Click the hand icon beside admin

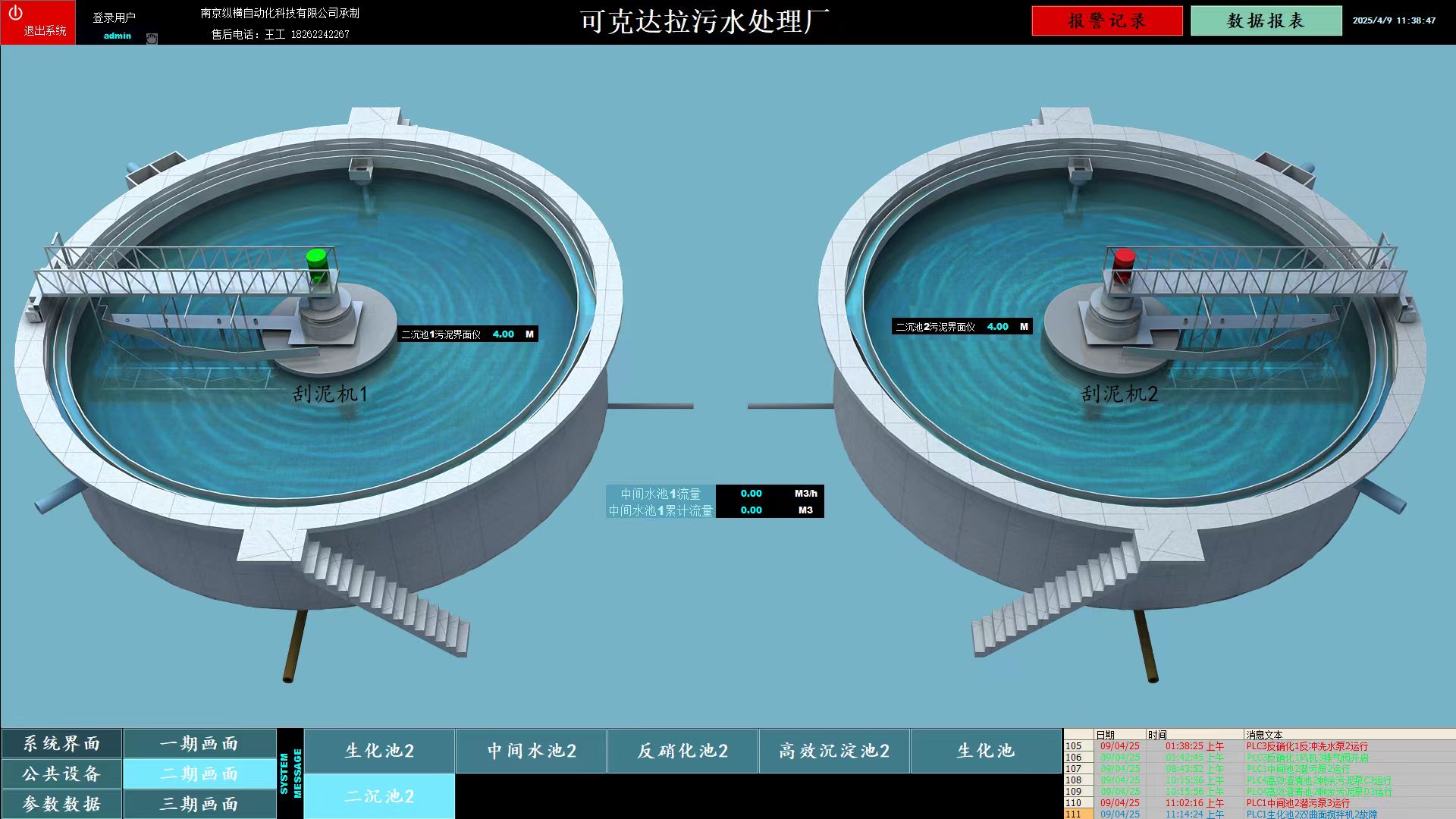point(152,39)
